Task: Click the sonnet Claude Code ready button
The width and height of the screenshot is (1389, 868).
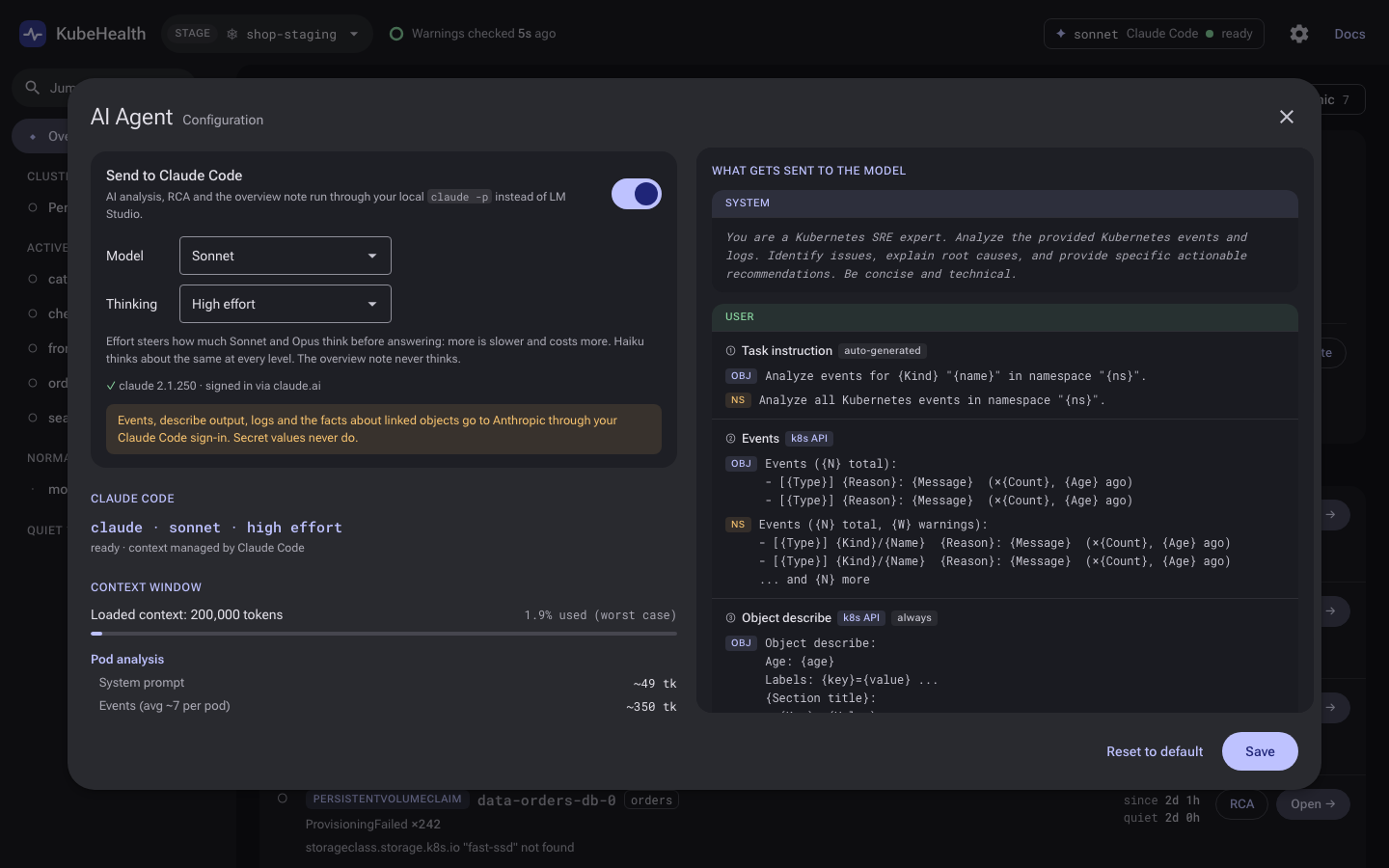Action: [x=1154, y=34]
